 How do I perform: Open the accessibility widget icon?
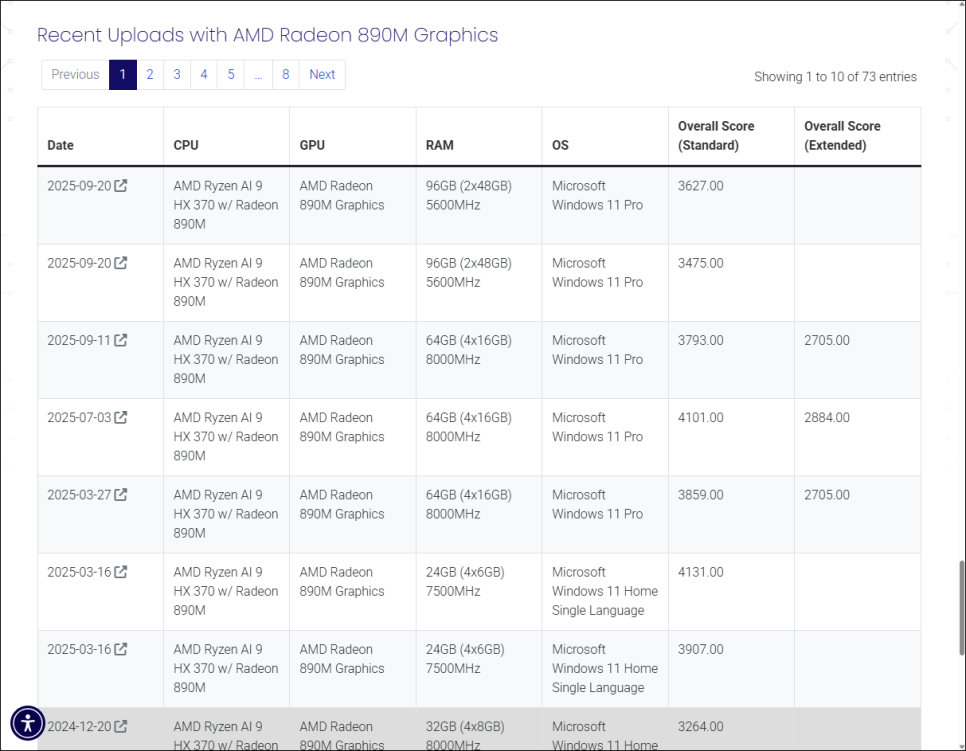[28, 722]
